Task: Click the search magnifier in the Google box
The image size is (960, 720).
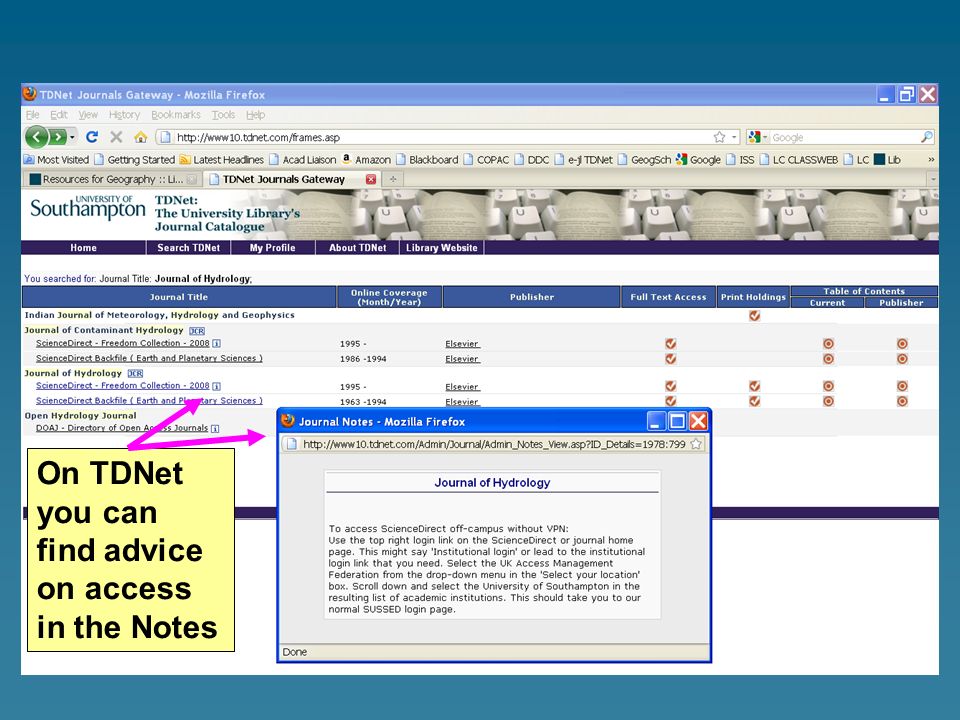Action: click(927, 137)
